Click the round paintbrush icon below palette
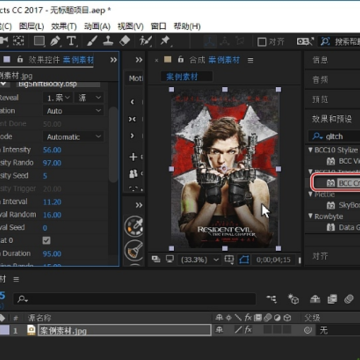The image size is (360, 360). 134,250
